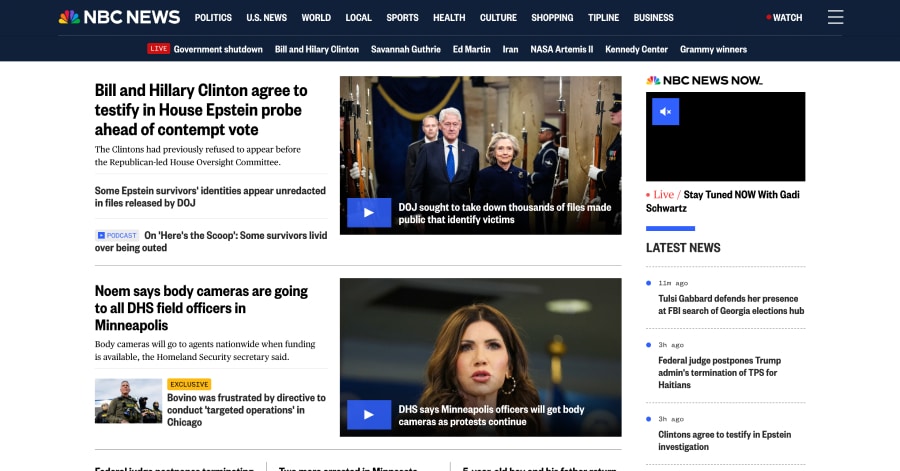Click the LIVE badge beside Government shutdown

click(158, 49)
